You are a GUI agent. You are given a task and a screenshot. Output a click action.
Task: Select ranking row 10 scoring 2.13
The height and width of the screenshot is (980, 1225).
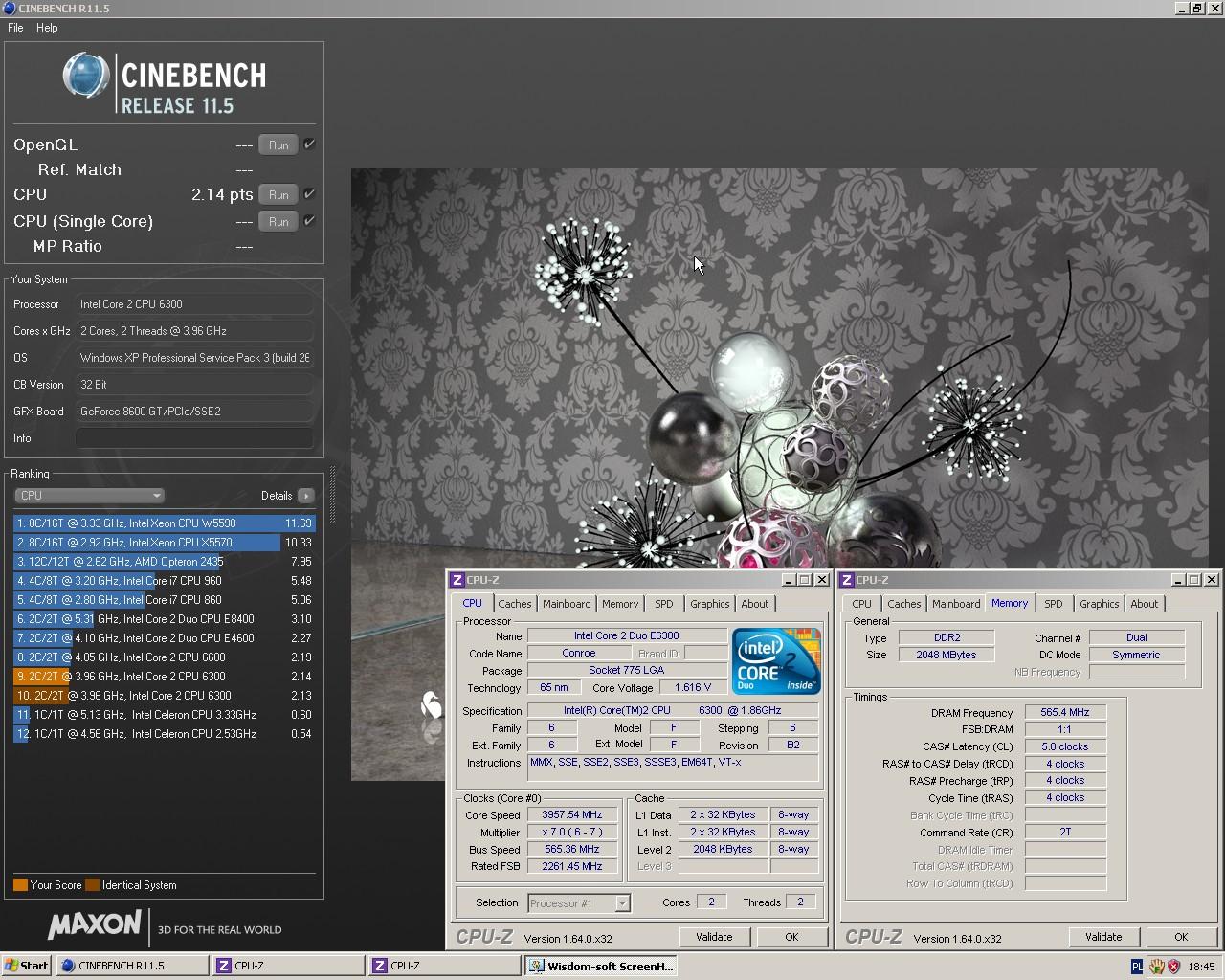(x=164, y=696)
